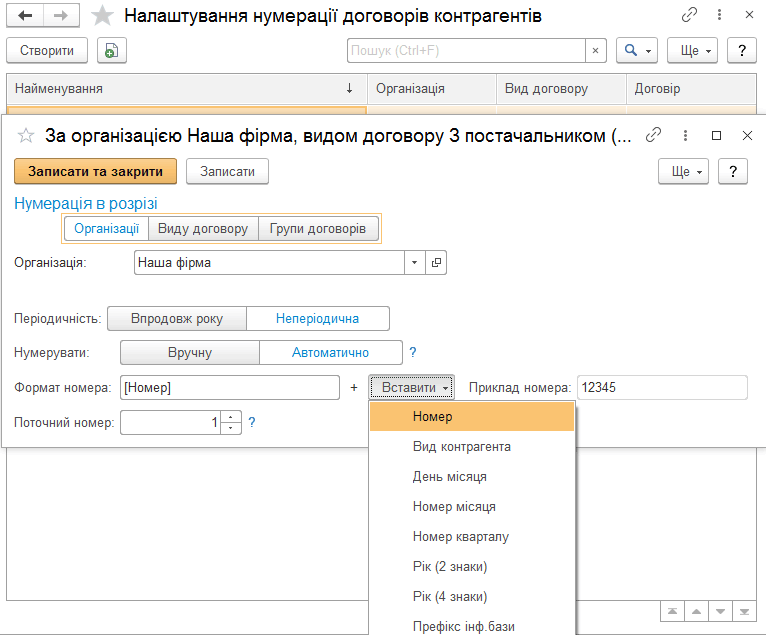
Task: Open three-dot menu in main window title
Action: 719,15
